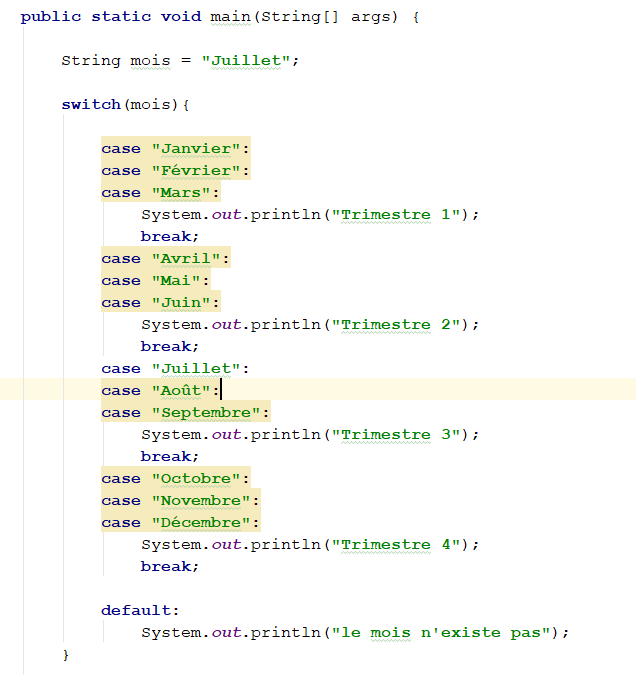The image size is (636, 675).
Task: Click the case "Juillet" label
Action: tap(176, 368)
